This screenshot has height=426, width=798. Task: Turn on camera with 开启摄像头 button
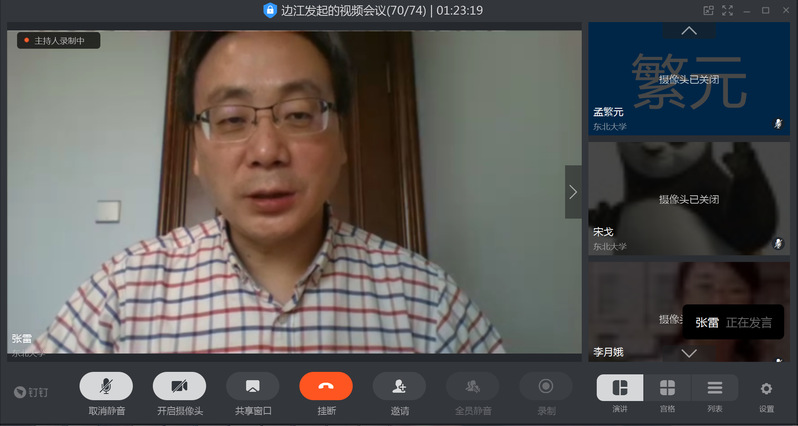[x=179, y=386]
